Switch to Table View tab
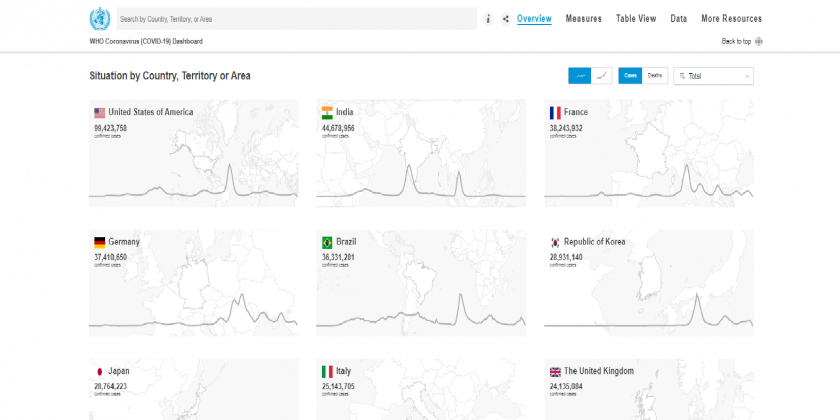 point(635,19)
